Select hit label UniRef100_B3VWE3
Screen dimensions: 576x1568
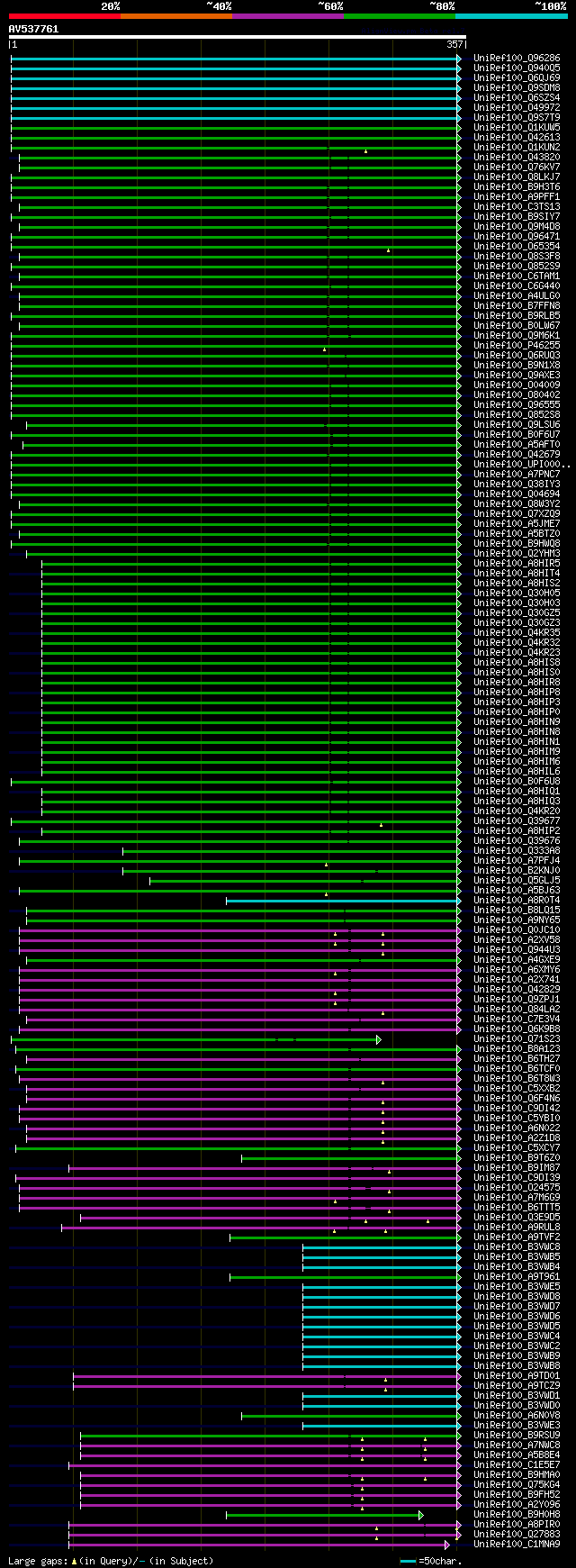pyautogui.click(x=517, y=1426)
